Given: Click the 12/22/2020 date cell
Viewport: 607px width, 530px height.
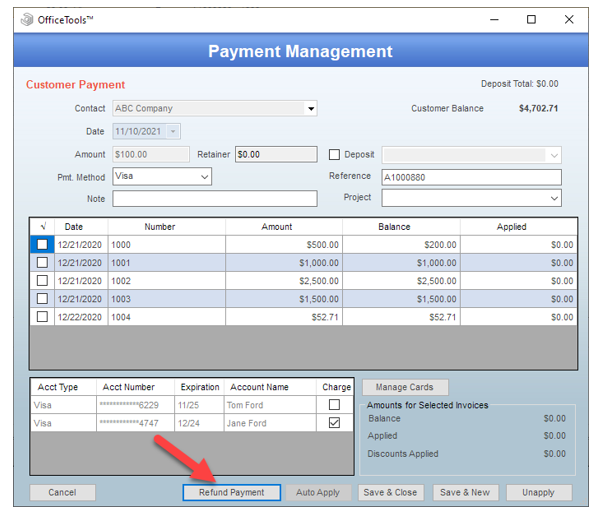Looking at the screenshot, I should (x=81, y=317).
